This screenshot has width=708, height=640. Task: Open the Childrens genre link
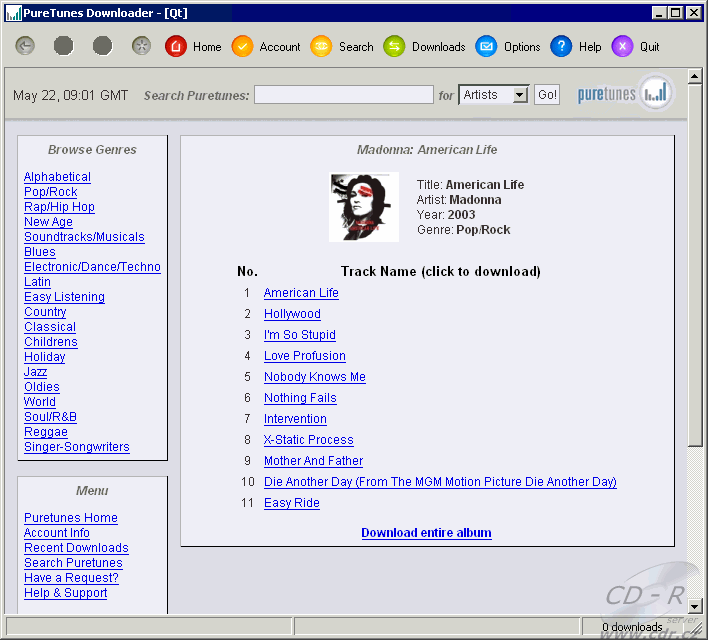[51, 341]
